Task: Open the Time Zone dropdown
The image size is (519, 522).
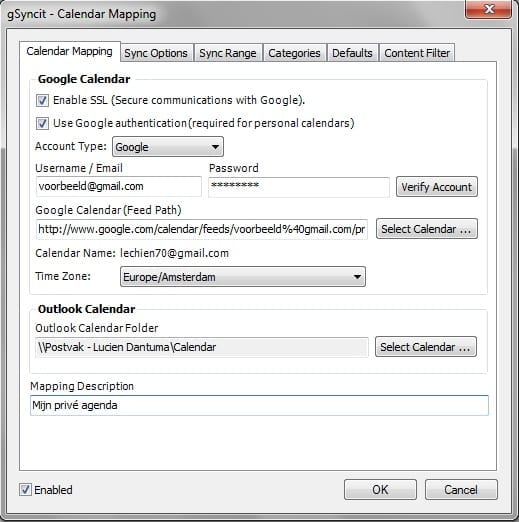Action: [243, 277]
